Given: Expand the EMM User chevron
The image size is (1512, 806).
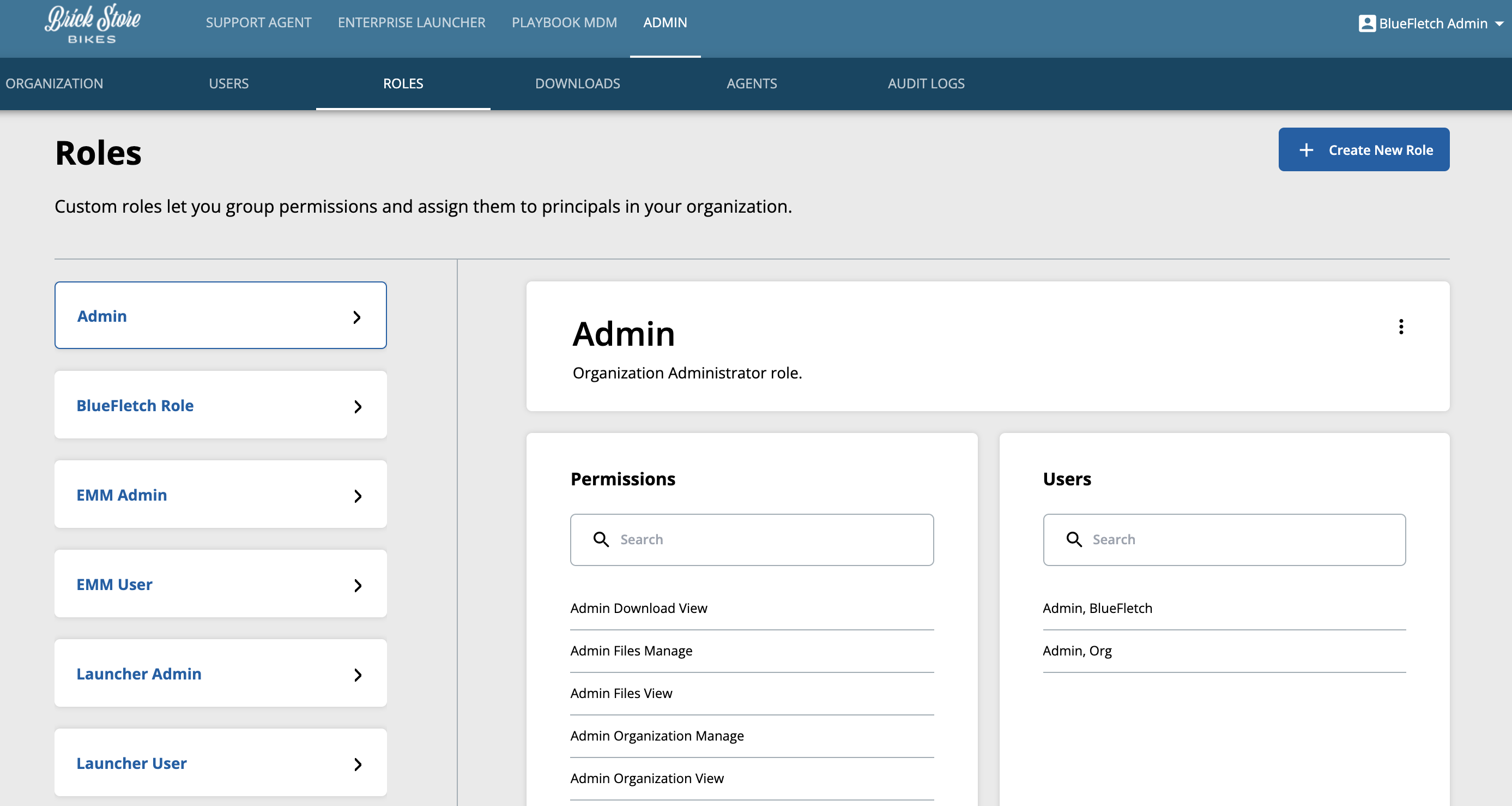Looking at the screenshot, I should pyautogui.click(x=358, y=586).
